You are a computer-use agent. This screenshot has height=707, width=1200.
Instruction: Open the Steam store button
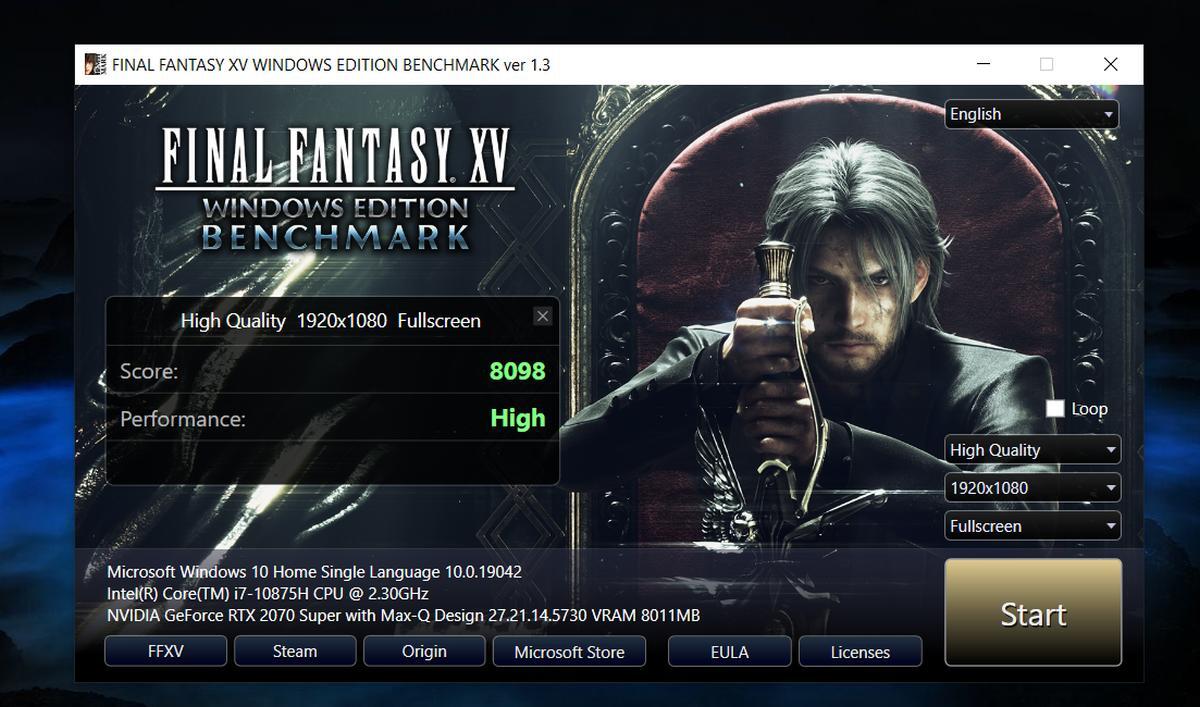(295, 651)
